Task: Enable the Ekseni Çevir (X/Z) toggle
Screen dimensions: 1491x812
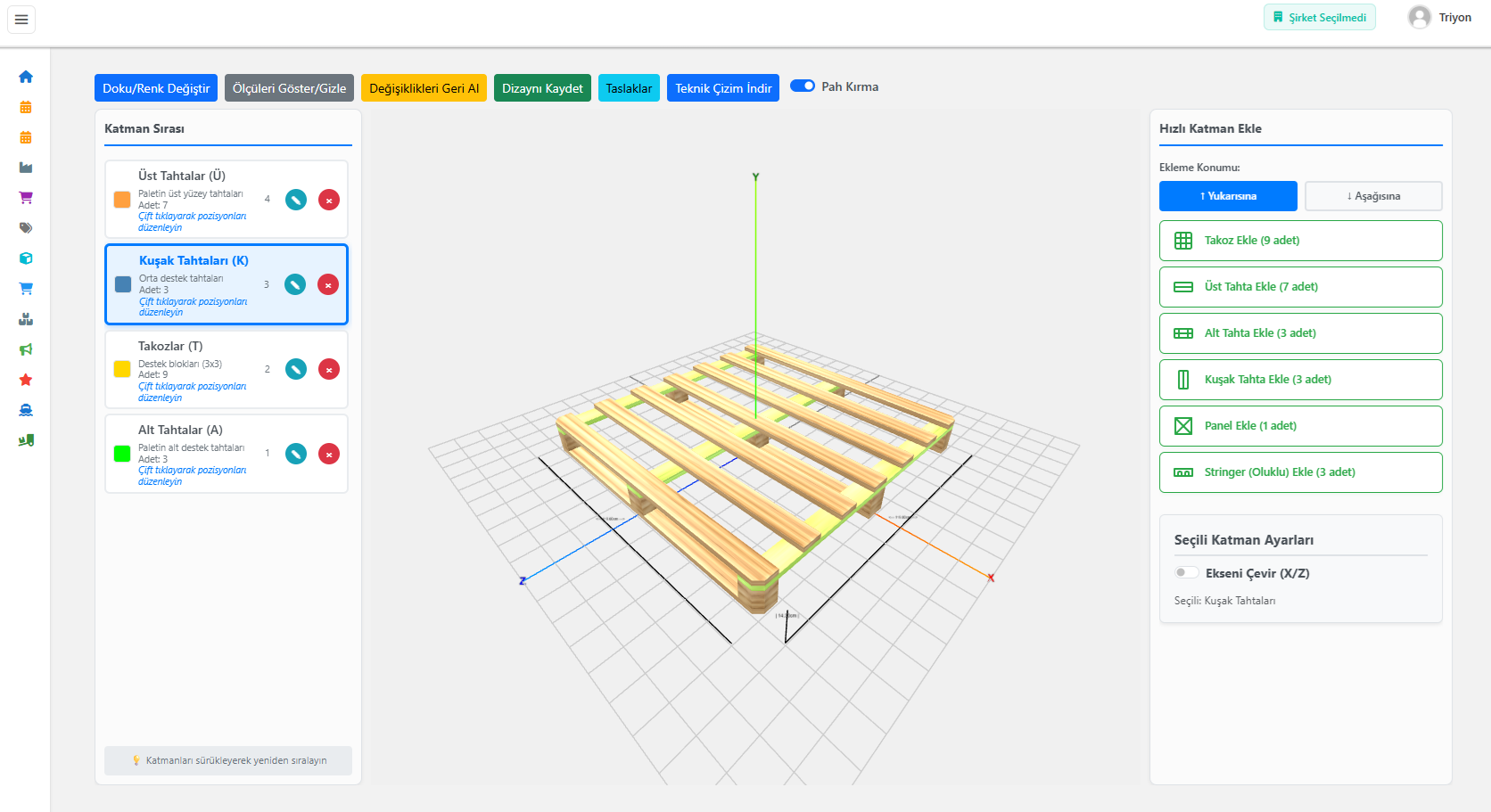Action: tap(1186, 571)
